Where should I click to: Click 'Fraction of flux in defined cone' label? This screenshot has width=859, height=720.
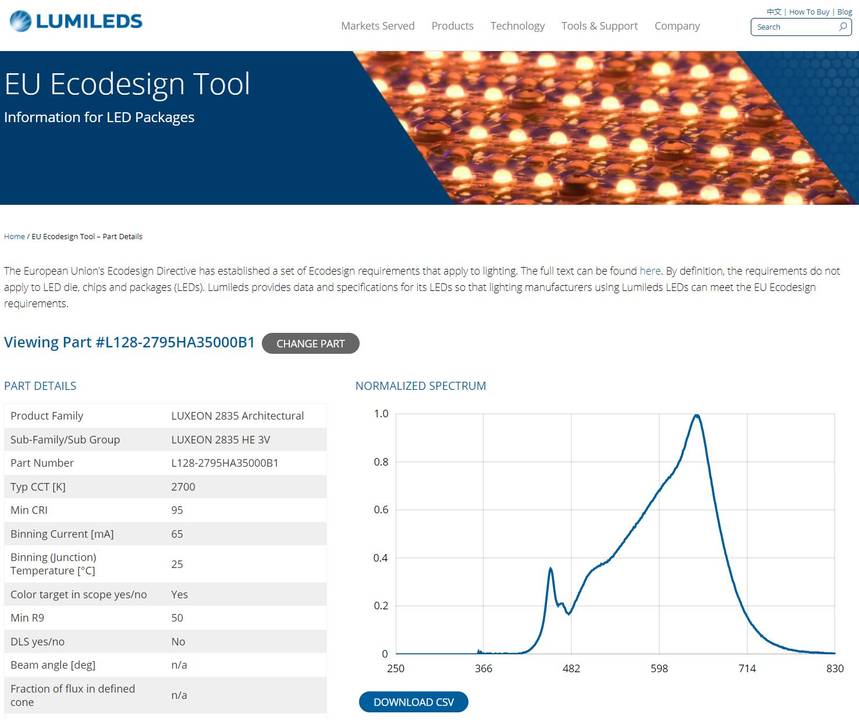coord(72,695)
